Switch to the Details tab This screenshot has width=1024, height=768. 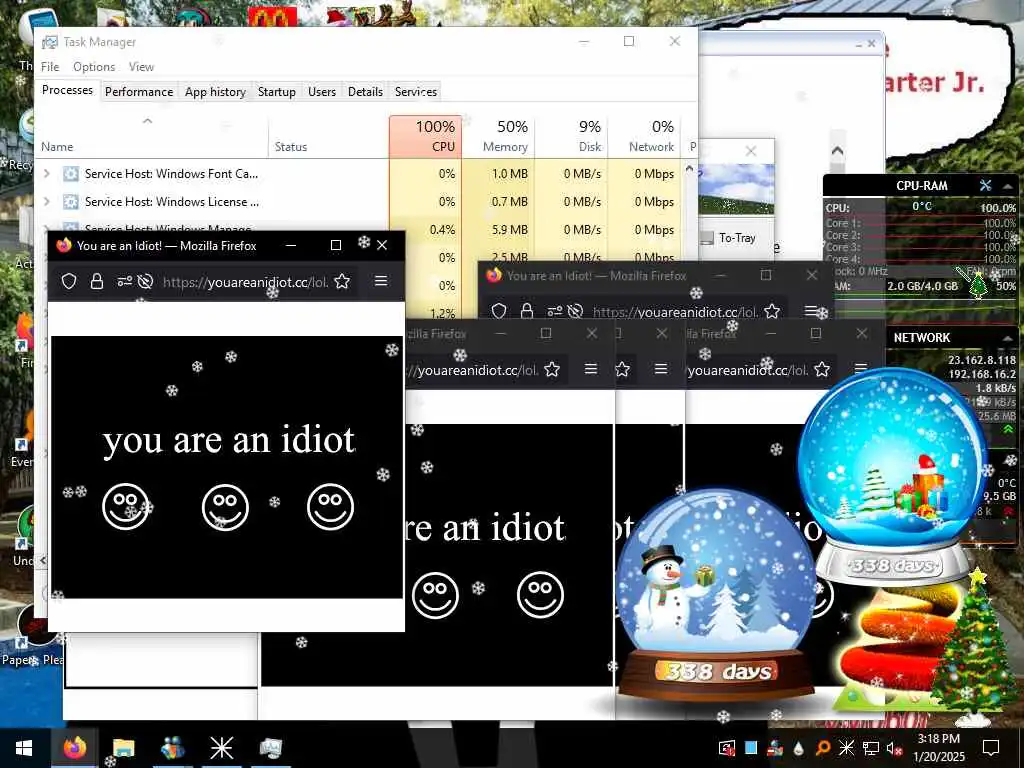365,91
